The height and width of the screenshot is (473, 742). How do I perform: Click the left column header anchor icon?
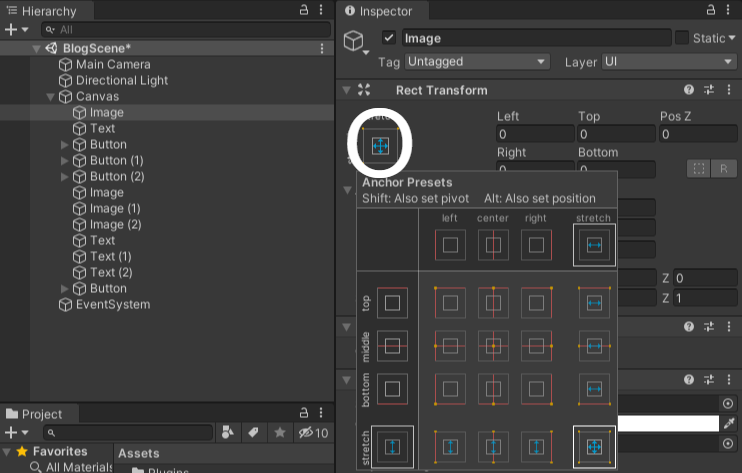click(450, 245)
